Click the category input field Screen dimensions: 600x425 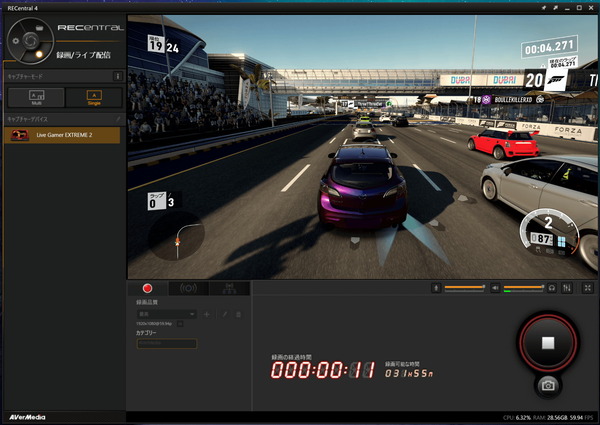pyautogui.click(x=167, y=343)
